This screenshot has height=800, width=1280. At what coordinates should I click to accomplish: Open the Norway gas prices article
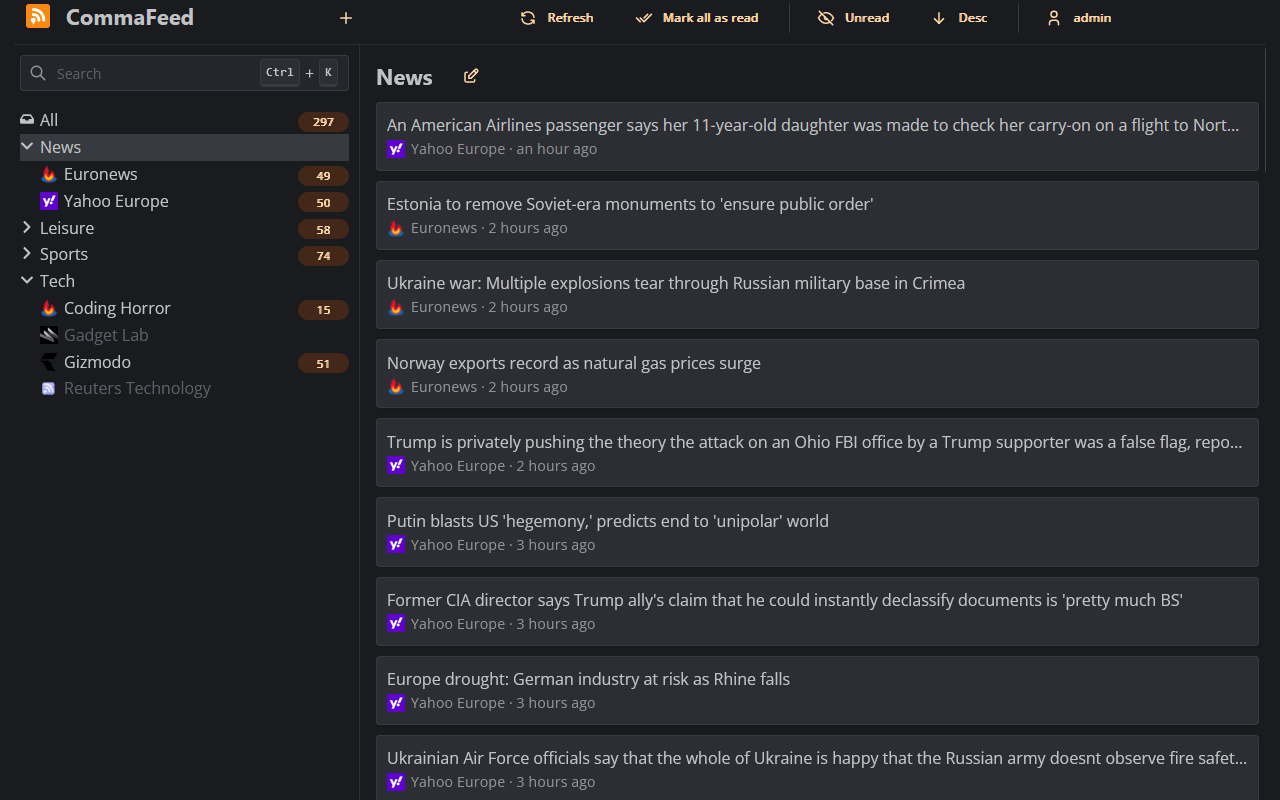click(573, 362)
